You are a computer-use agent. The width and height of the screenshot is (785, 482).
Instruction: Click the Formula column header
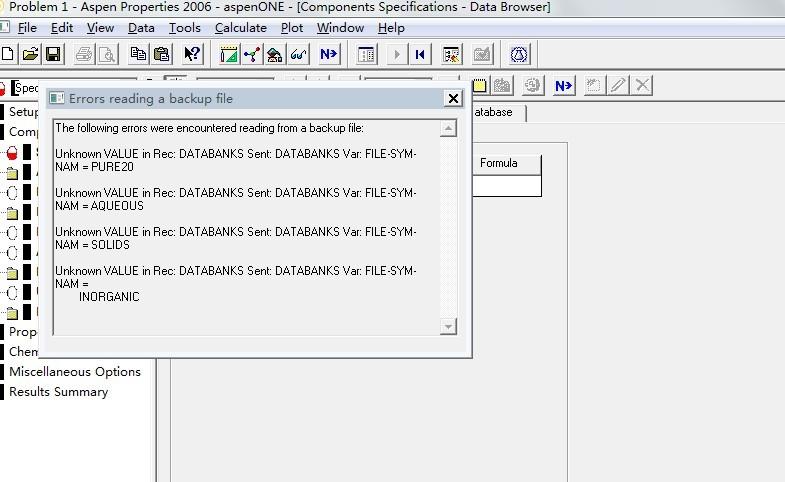click(507, 164)
